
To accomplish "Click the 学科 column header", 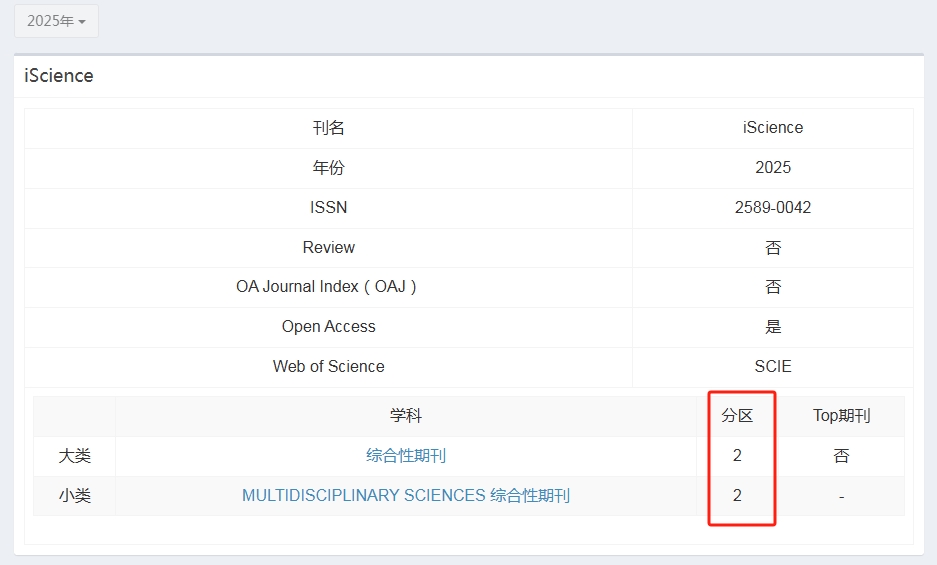I will (x=406, y=416).
